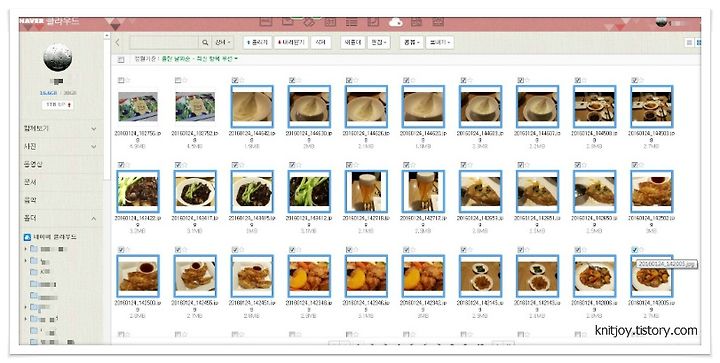Star the file 20160124_143422.jpg
The width and height of the screenshot is (720, 363).
click(x=128, y=165)
